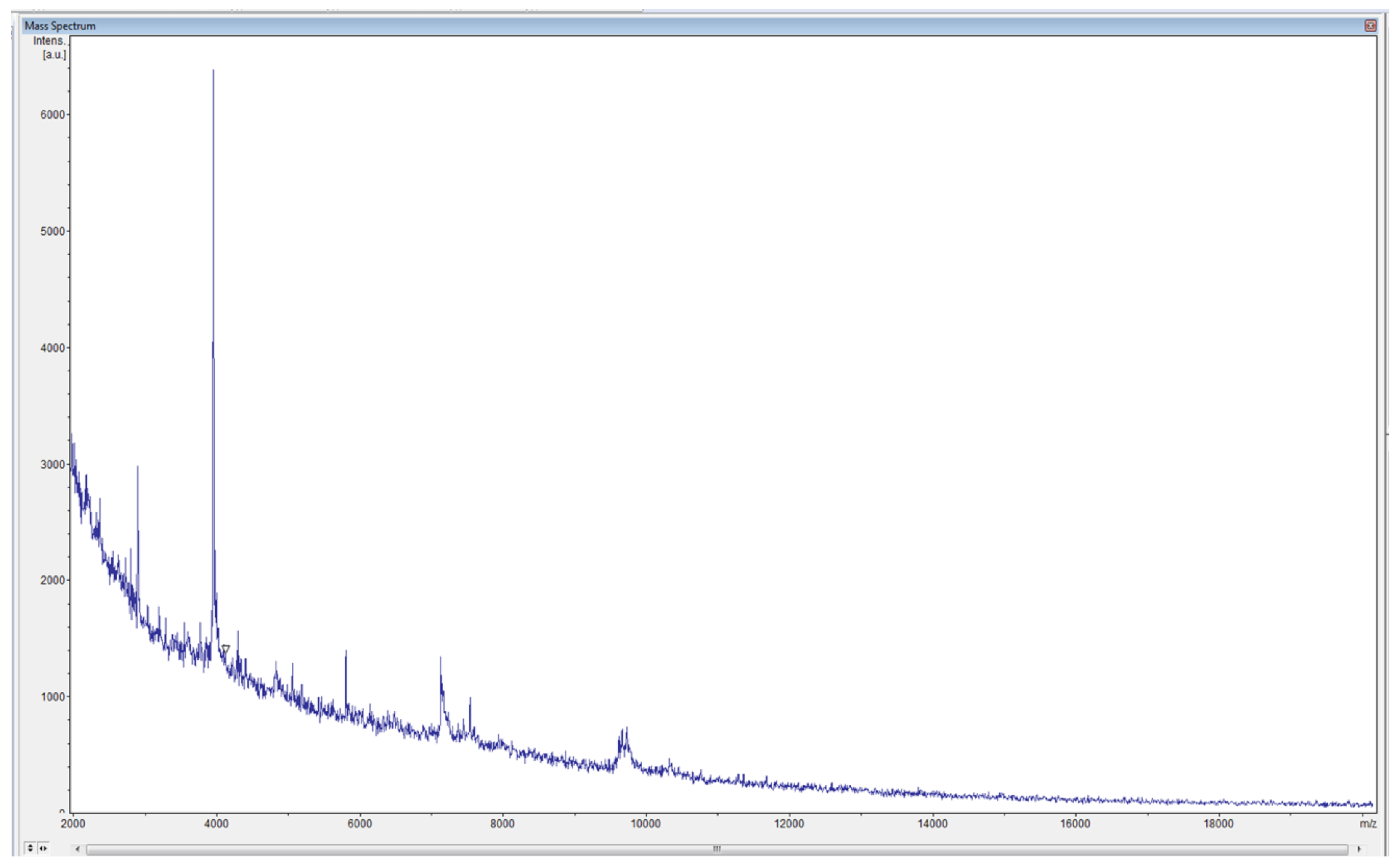Click the top of the peak near m/z 2900
1400x867 pixels.
pyautogui.click(x=138, y=468)
